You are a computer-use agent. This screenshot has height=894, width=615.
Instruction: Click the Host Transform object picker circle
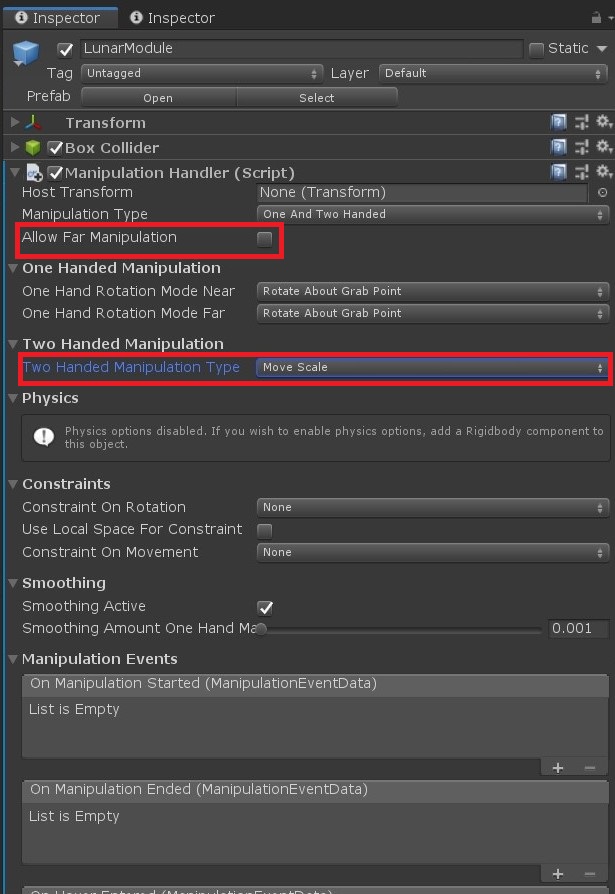[602, 193]
